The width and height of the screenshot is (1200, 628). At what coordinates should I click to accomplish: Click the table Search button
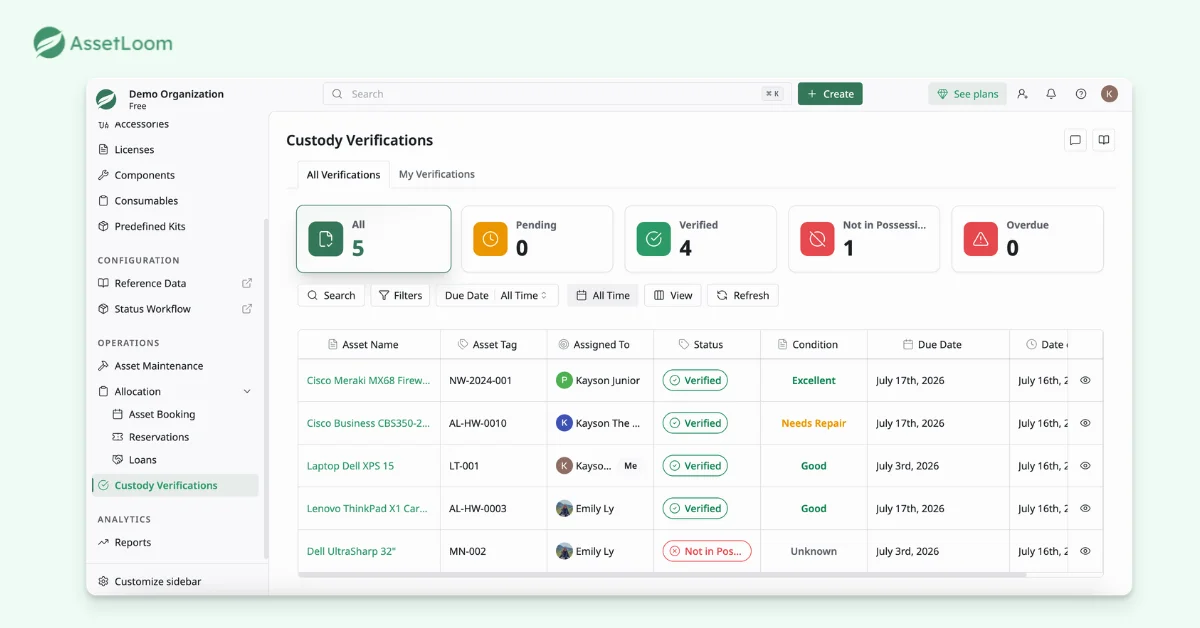coord(331,295)
